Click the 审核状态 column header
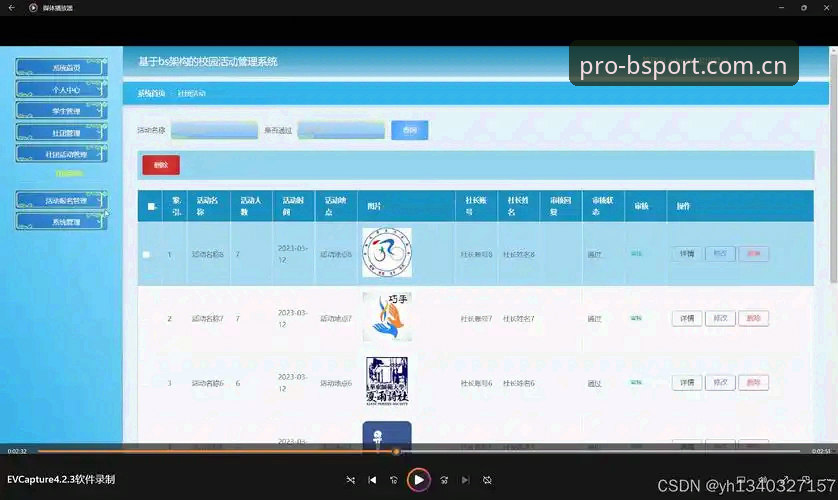The height and width of the screenshot is (500, 838). coord(602,206)
